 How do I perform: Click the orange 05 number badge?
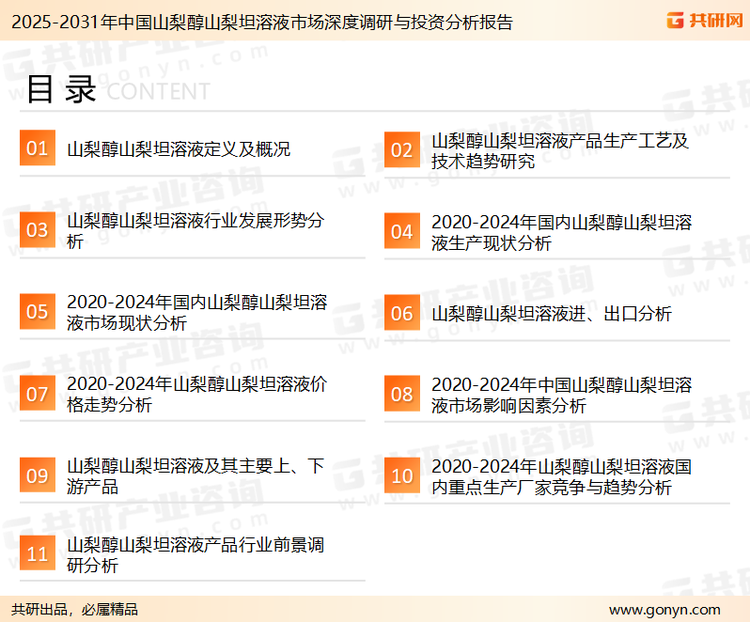pos(37,311)
